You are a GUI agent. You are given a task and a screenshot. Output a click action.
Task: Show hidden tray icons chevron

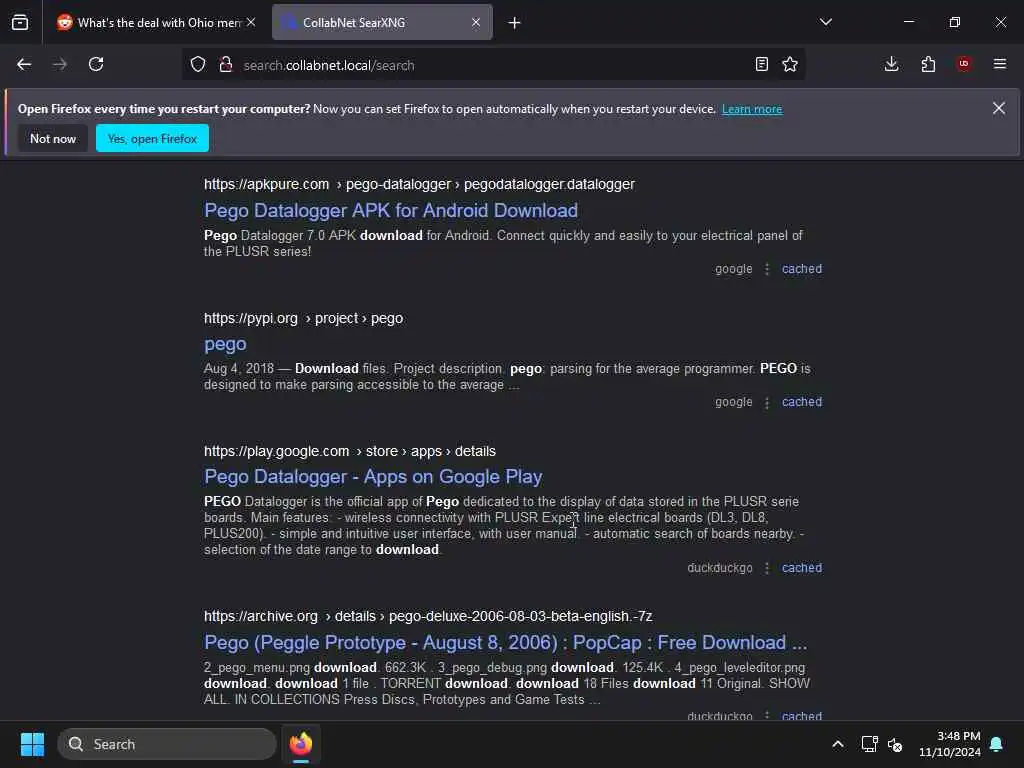pyautogui.click(x=838, y=744)
